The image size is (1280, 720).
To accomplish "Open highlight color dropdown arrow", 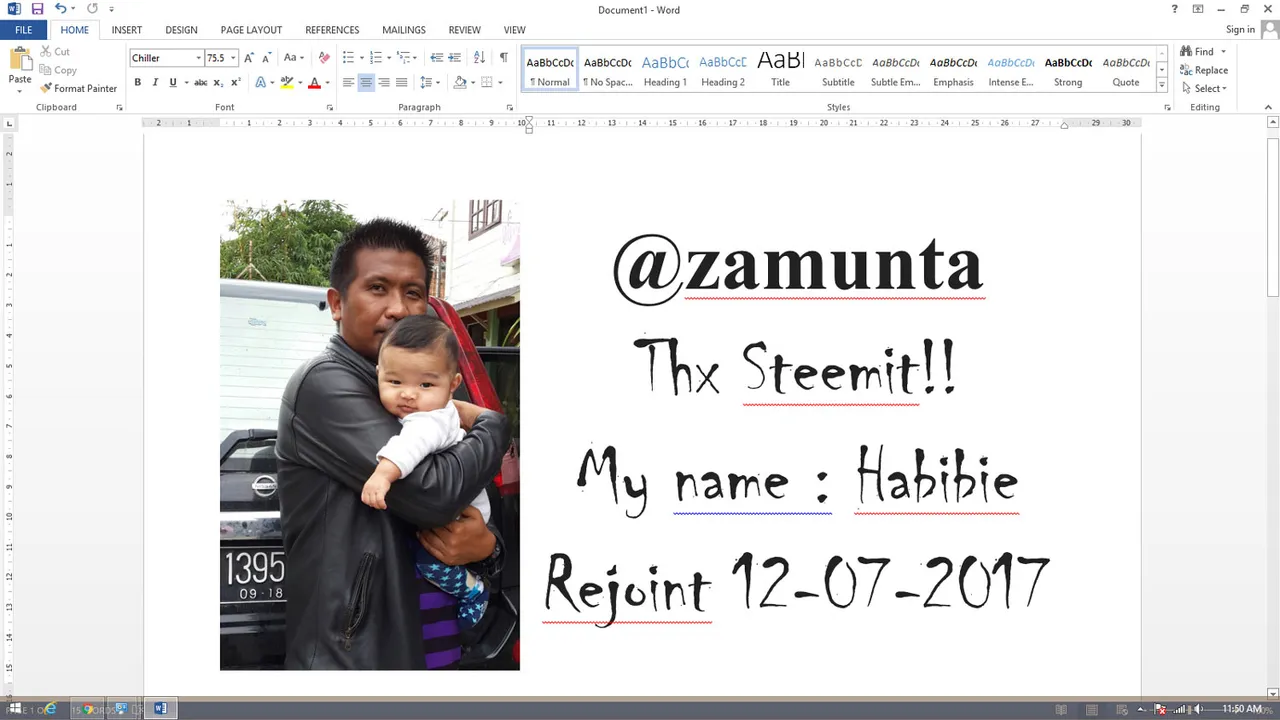I will (300, 82).
